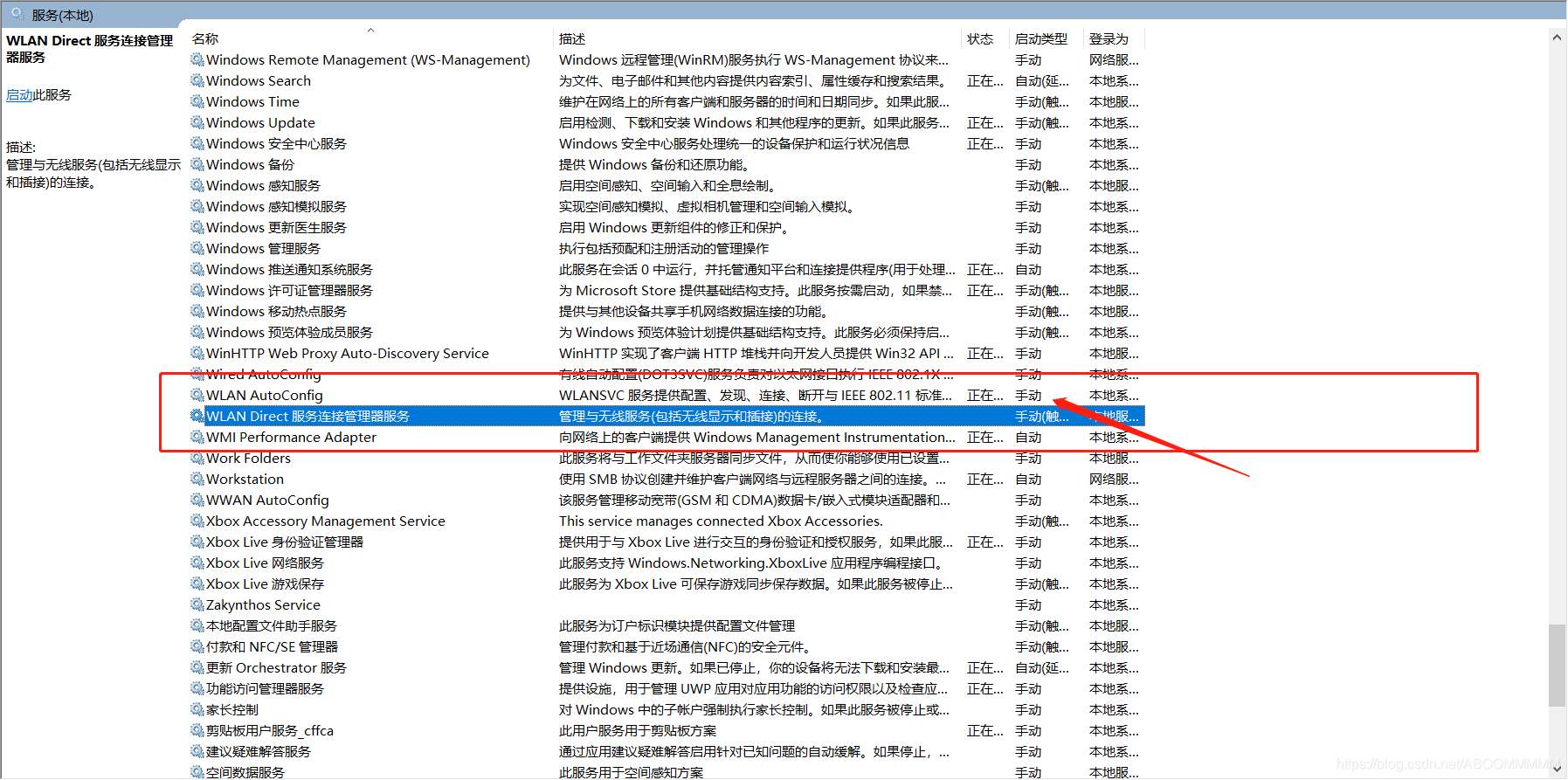The image size is (1568, 780).
Task: Click the 启动 link to start the service
Action: [x=19, y=95]
